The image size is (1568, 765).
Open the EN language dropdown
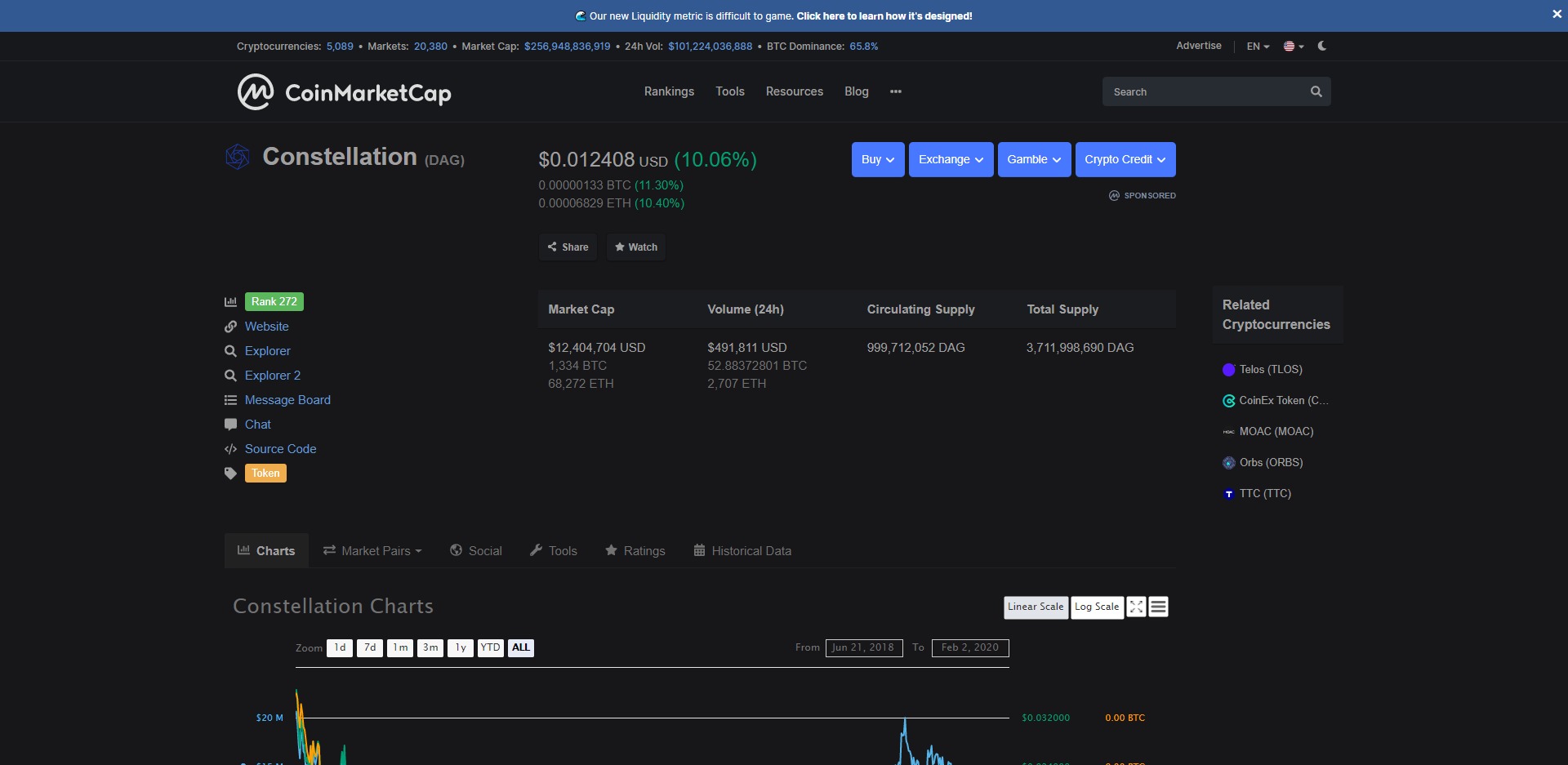click(x=1258, y=47)
